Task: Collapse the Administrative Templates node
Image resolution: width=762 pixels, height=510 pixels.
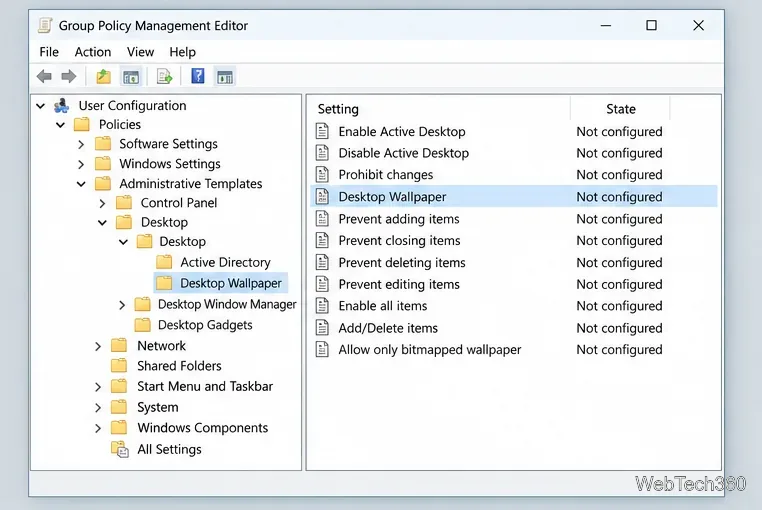Action: click(x=81, y=184)
